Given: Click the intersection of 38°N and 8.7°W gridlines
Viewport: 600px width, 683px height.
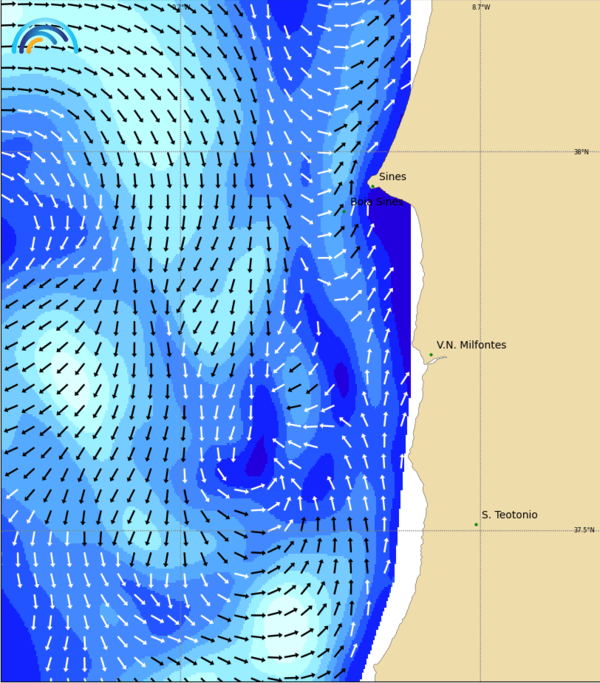Looking at the screenshot, I should 481,151.
